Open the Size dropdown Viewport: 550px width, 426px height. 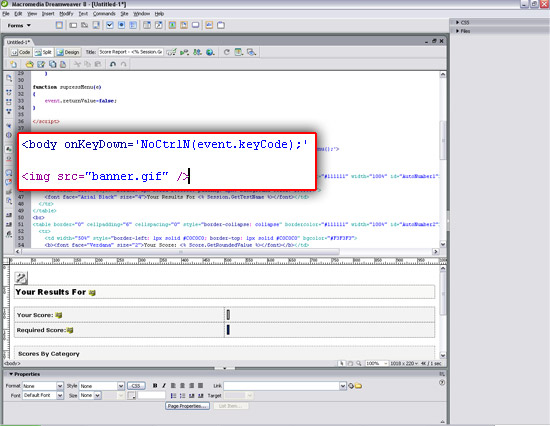[98, 395]
